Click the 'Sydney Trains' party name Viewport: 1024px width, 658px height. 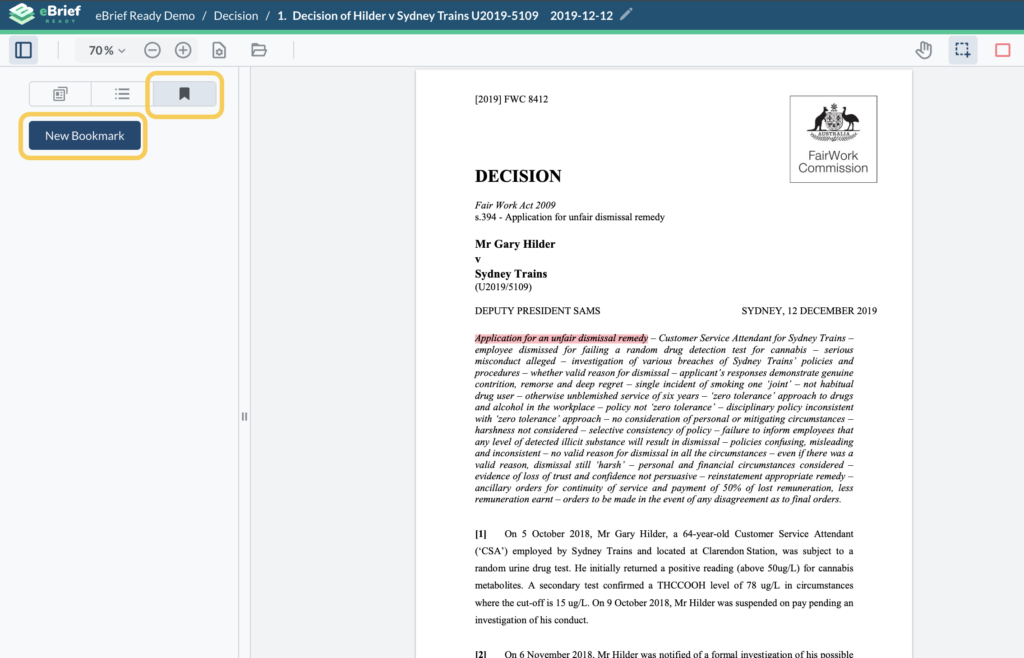(511, 274)
